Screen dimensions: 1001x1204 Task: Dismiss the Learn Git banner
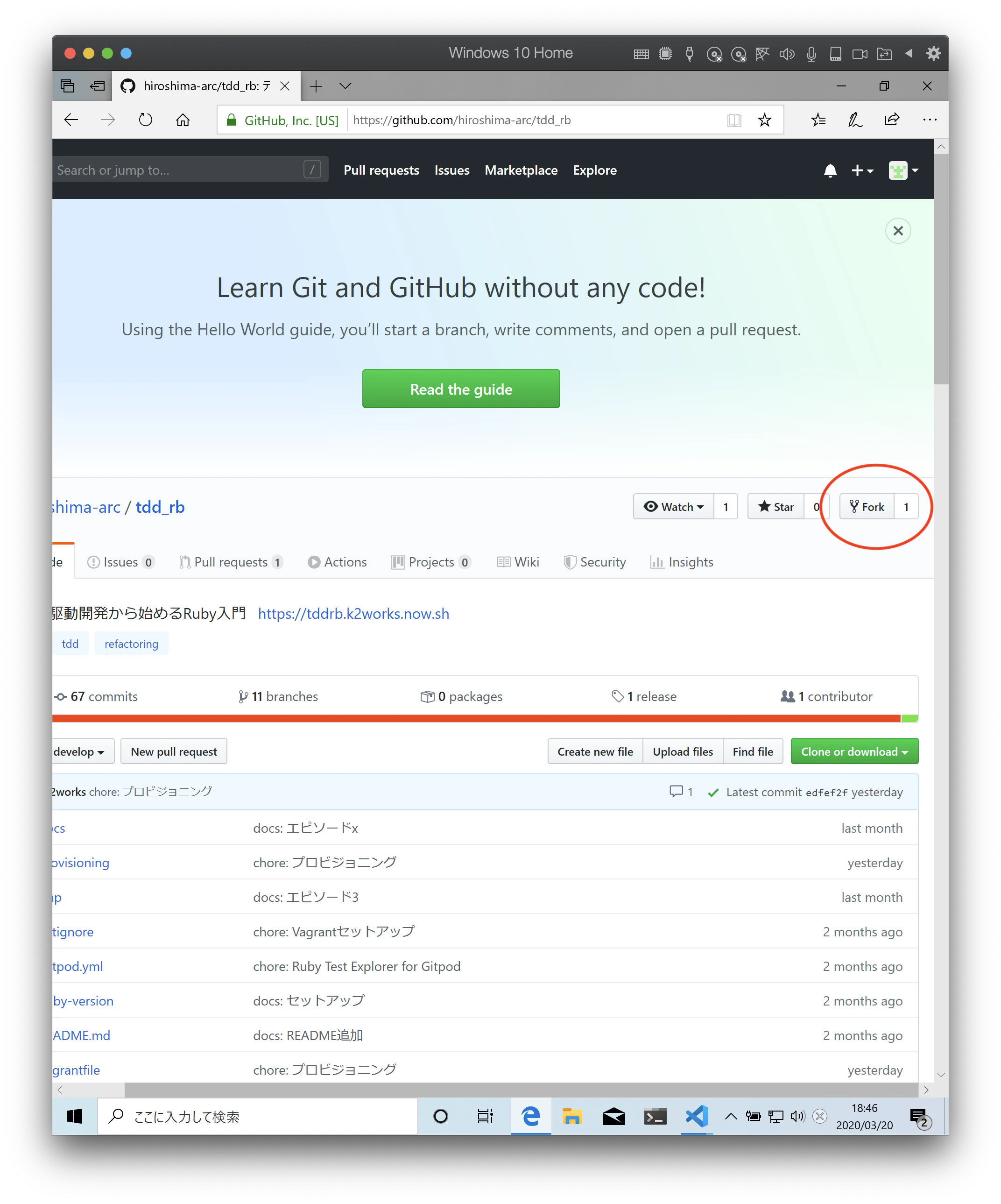898,231
